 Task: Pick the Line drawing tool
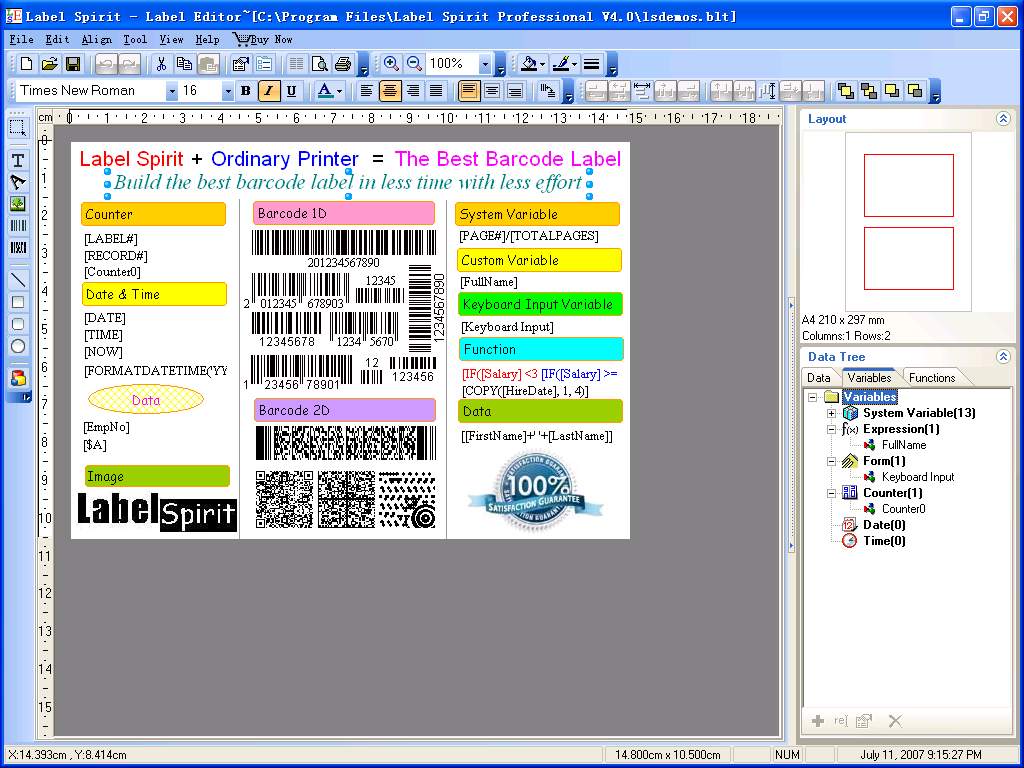tap(18, 280)
